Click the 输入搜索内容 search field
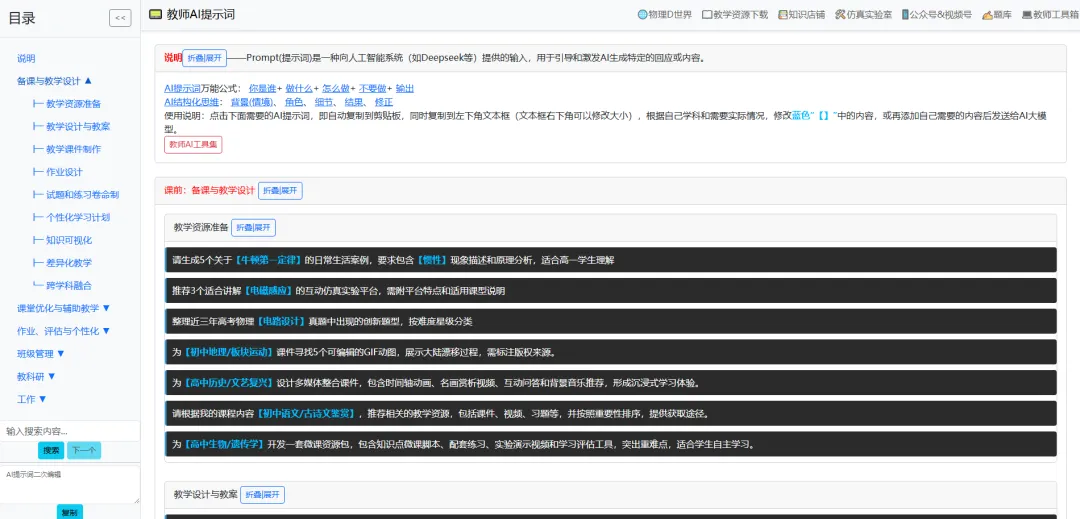This screenshot has width=1080, height=519. point(70,431)
